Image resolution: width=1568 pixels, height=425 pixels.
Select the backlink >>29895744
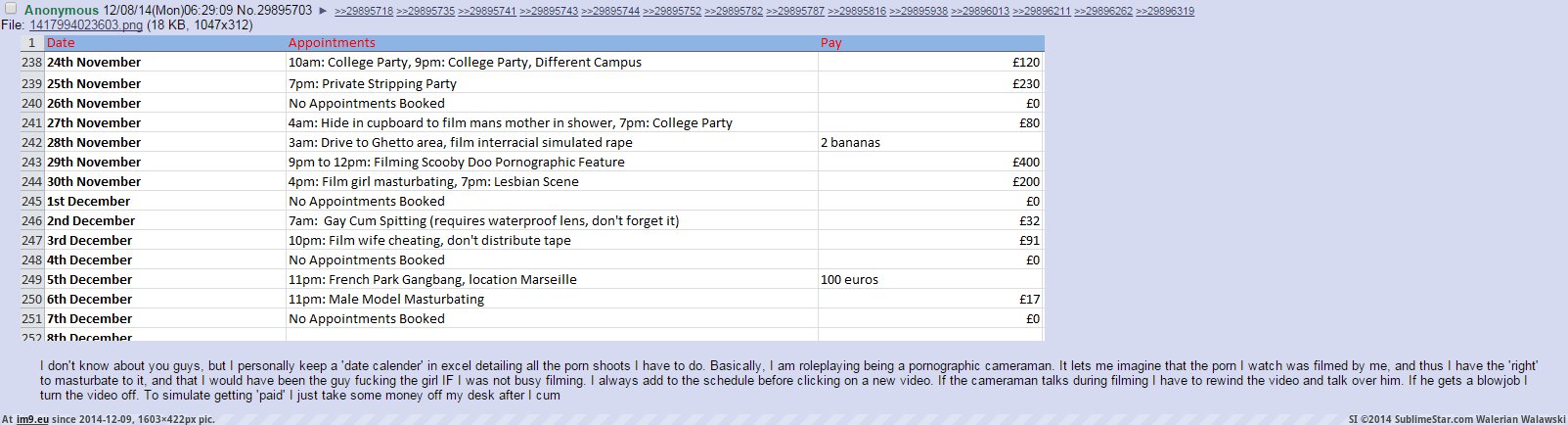(610, 12)
